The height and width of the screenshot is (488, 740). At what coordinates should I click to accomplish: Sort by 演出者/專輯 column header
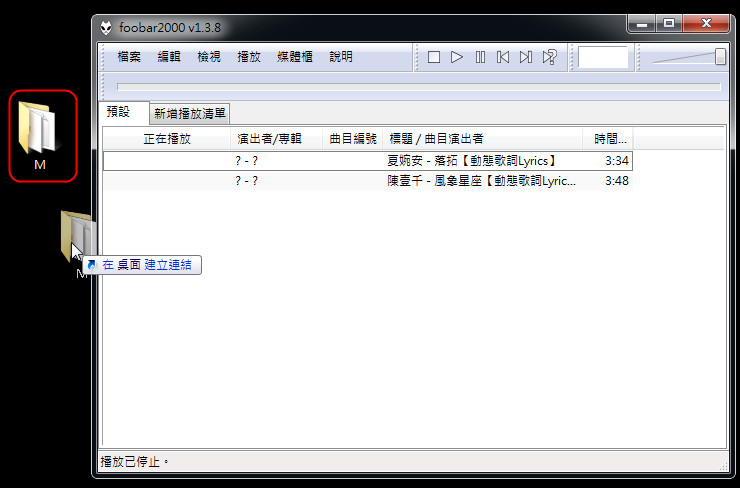[x=276, y=139]
